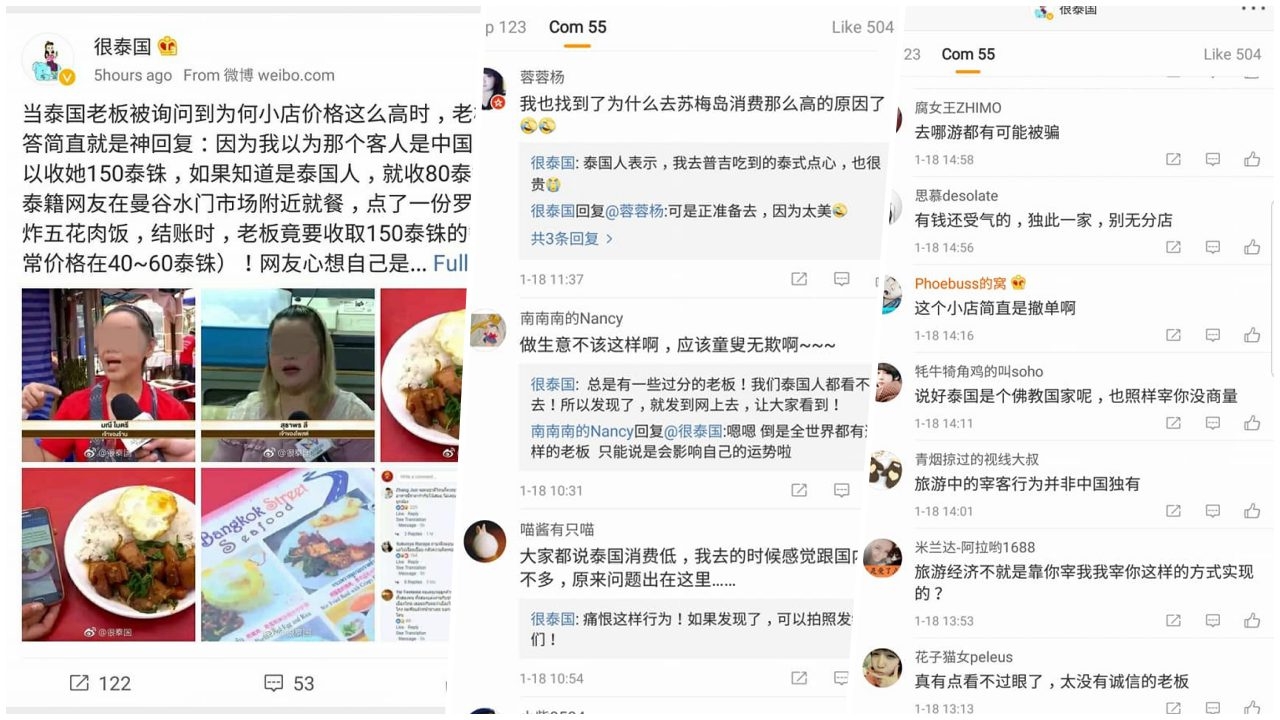The image size is (1280, 720).
Task: Repost the comment by 思慕desolate
Action: 1174,248
